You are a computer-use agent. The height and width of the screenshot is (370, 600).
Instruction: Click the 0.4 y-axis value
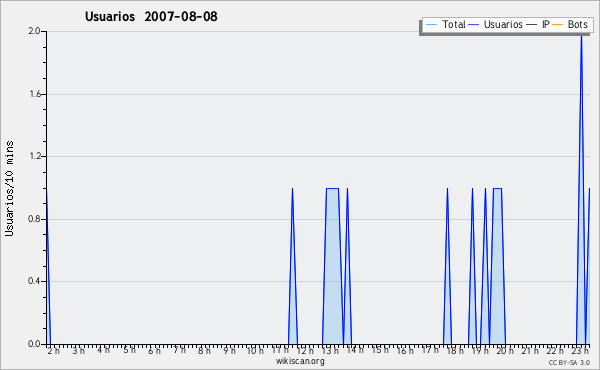[34, 281]
